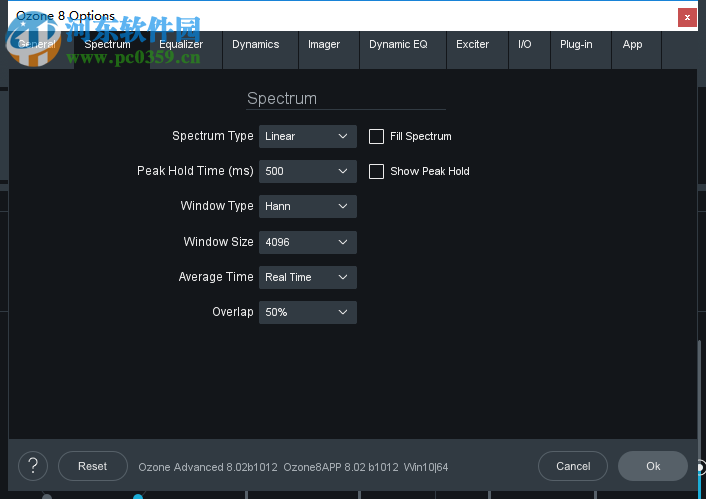Open the Average Time dropdown

(x=308, y=277)
